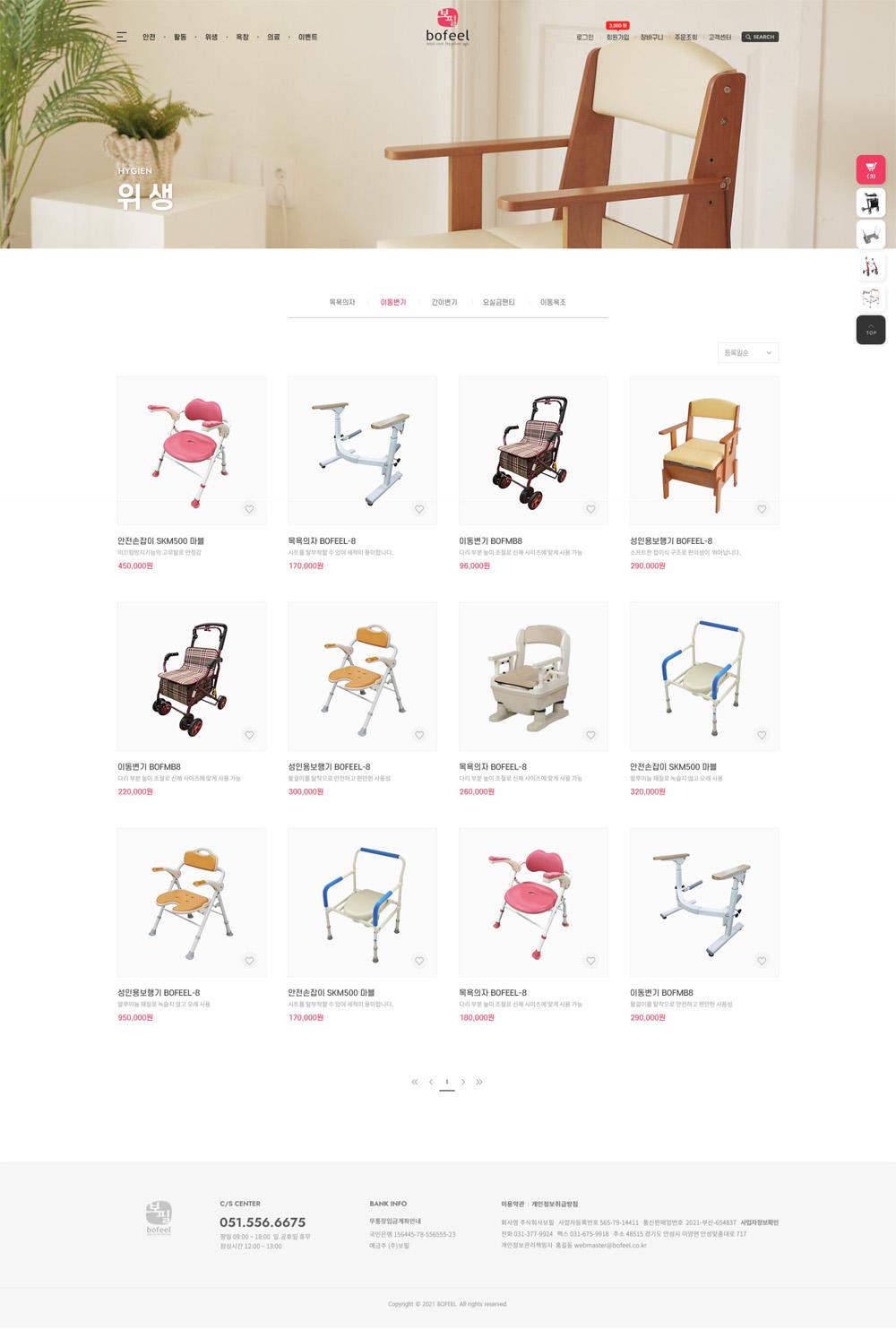Expand the 등록일순 sort dropdown
Screen dimensions: 896x1330
pyautogui.click(x=748, y=353)
